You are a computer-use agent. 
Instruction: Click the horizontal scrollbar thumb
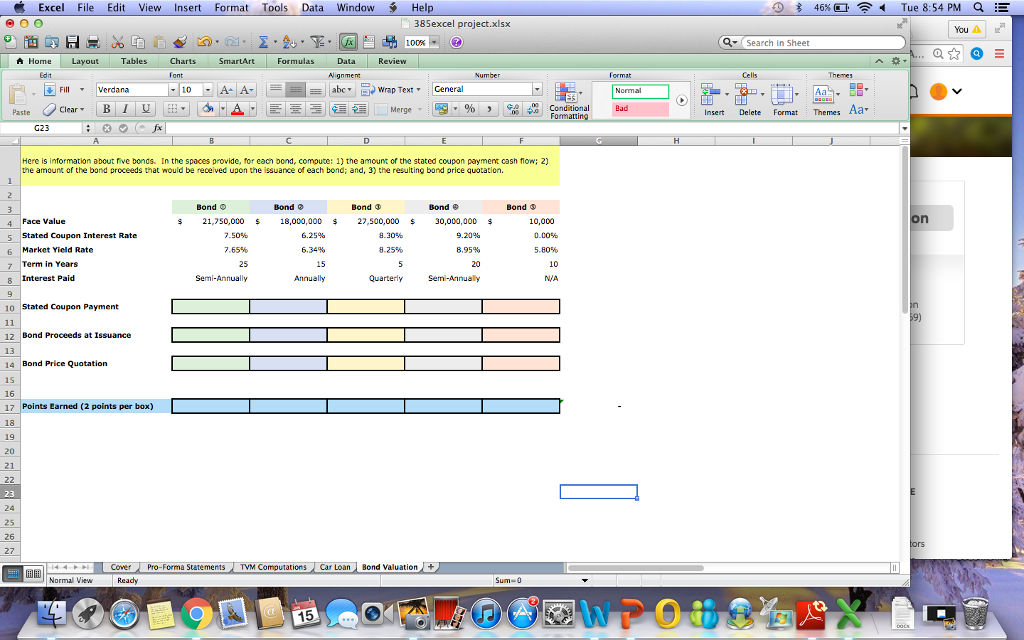coord(635,568)
